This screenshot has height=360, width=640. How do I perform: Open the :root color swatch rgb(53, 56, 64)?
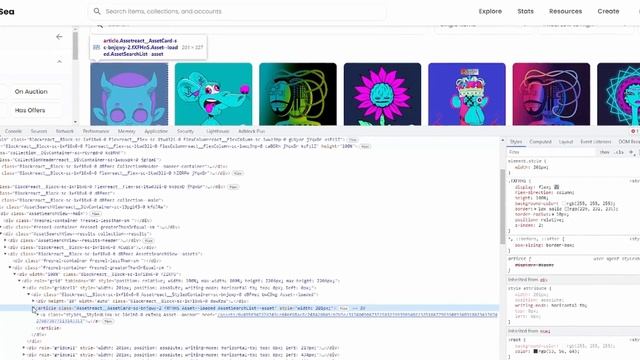tap(536, 351)
